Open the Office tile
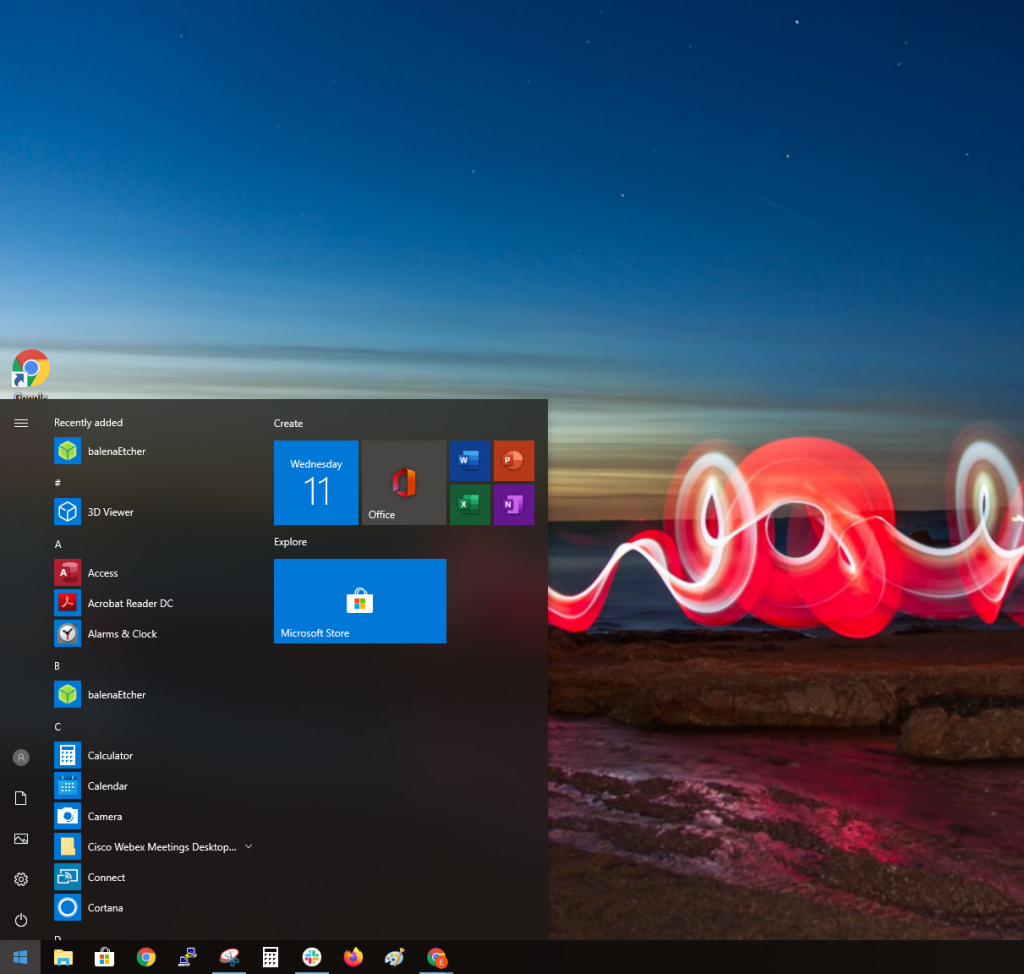The width and height of the screenshot is (1024, 974). [403, 482]
